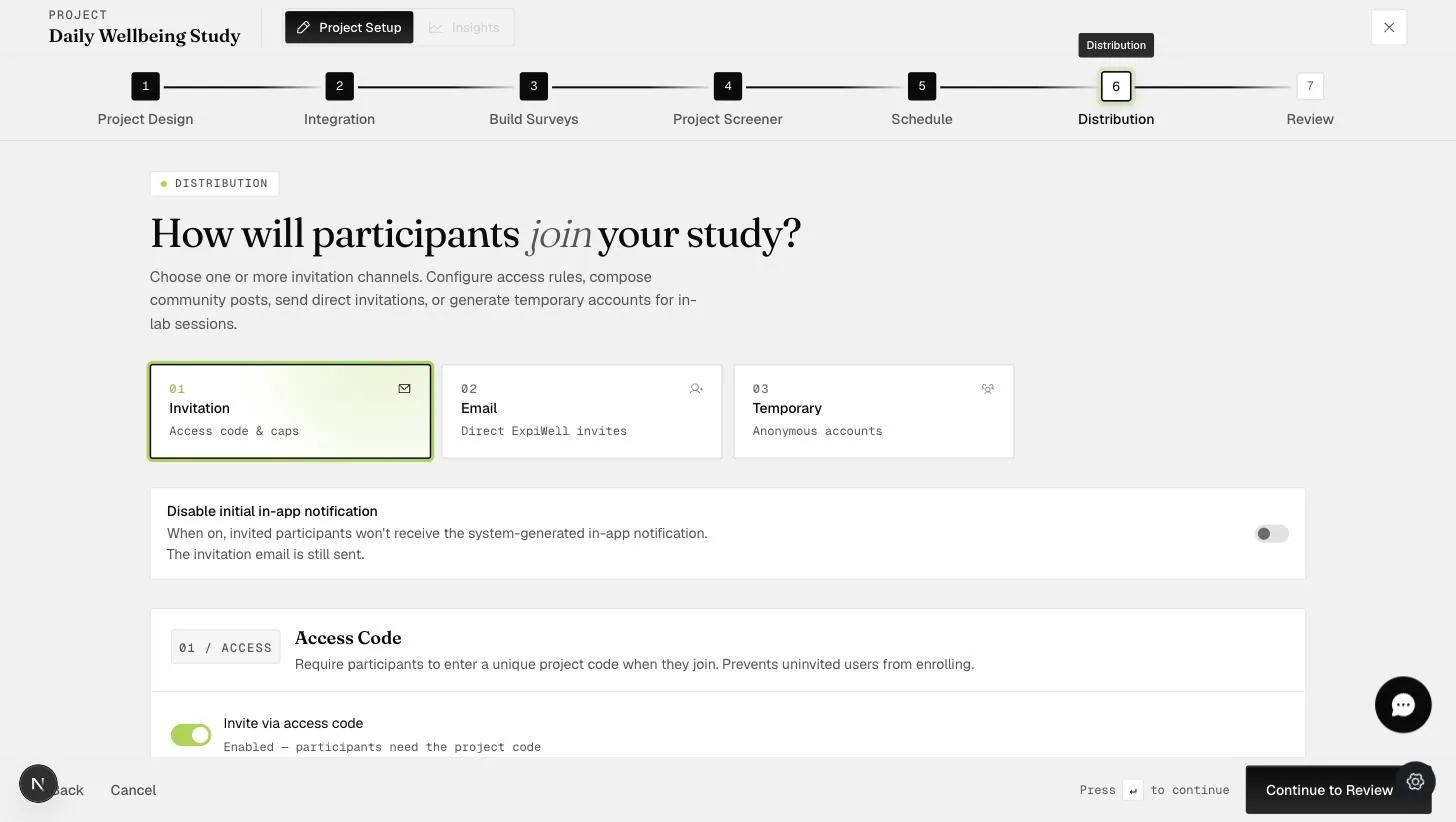Click Continue to Review button

pyautogui.click(x=1329, y=790)
